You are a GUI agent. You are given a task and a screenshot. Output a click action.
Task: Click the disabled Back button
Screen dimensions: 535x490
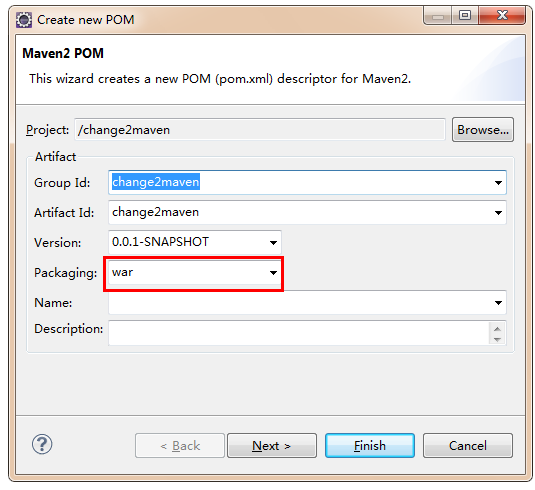180,446
